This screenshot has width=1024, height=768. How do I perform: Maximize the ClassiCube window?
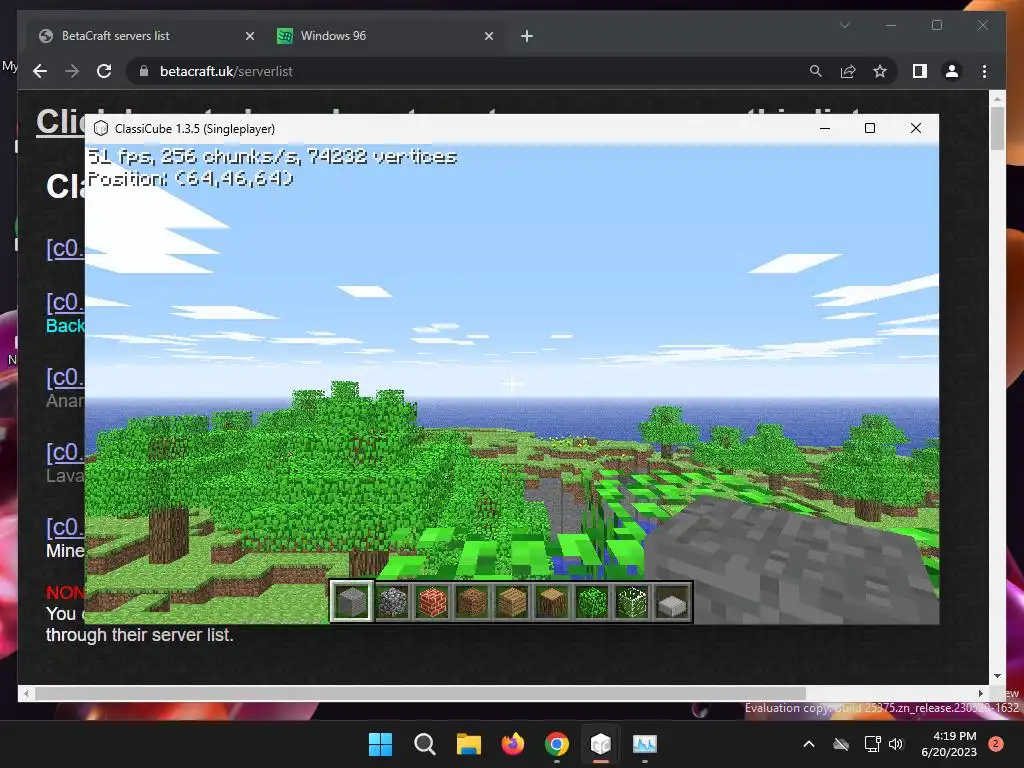[x=870, y=129]
